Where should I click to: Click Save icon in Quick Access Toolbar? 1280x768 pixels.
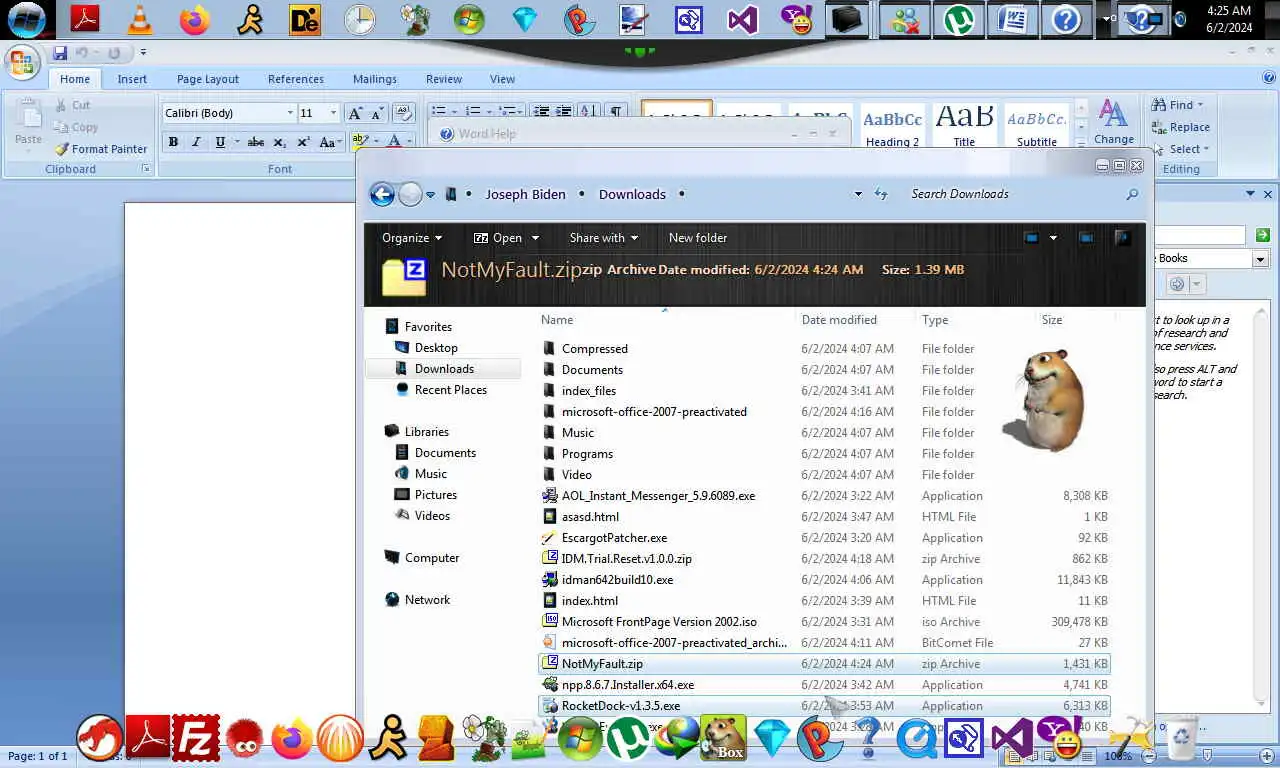(60, 53)
